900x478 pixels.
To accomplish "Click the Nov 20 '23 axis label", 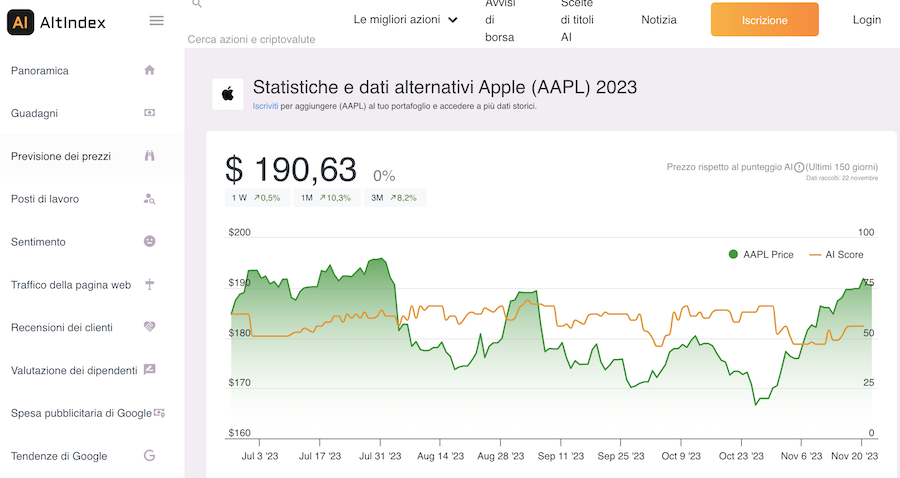I will [855, 456].
